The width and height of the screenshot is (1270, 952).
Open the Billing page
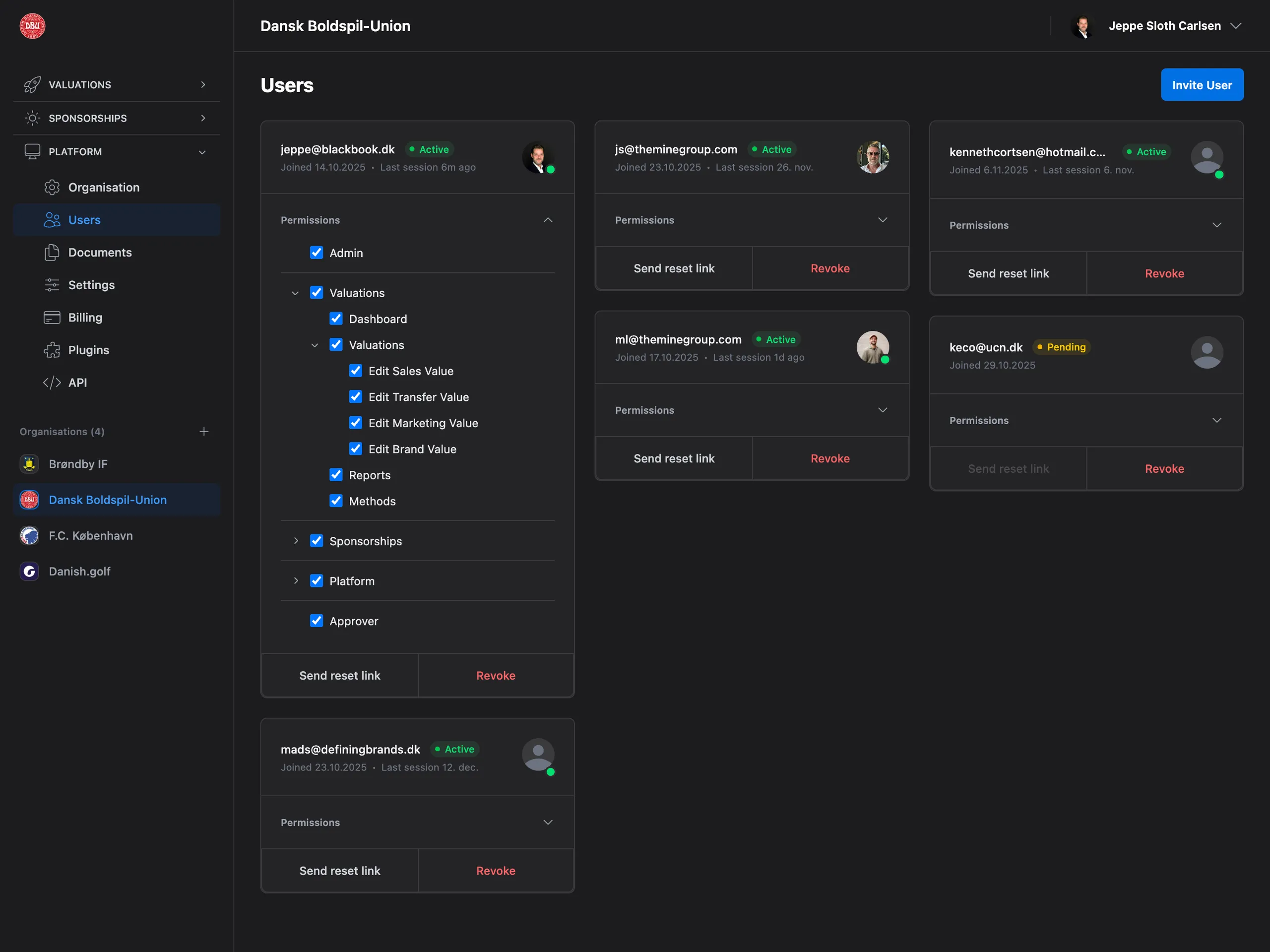(117, 317)
